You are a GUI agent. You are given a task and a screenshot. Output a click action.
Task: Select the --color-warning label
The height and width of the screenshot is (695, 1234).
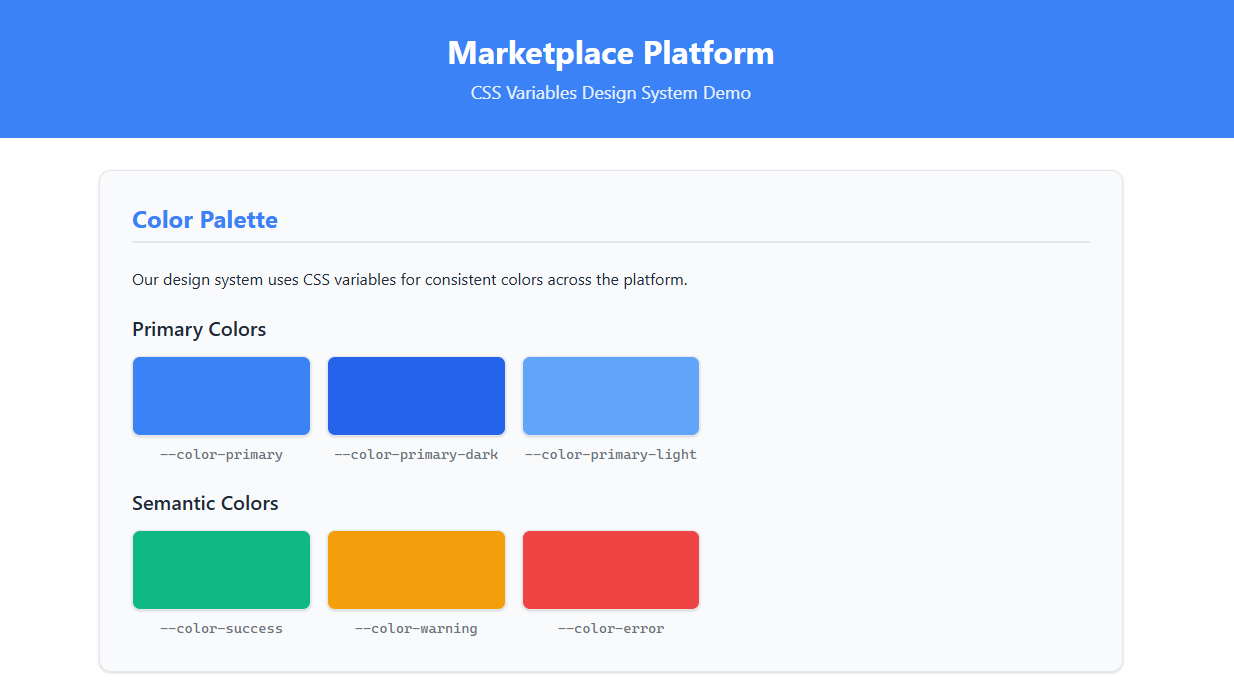pos(415,628)
